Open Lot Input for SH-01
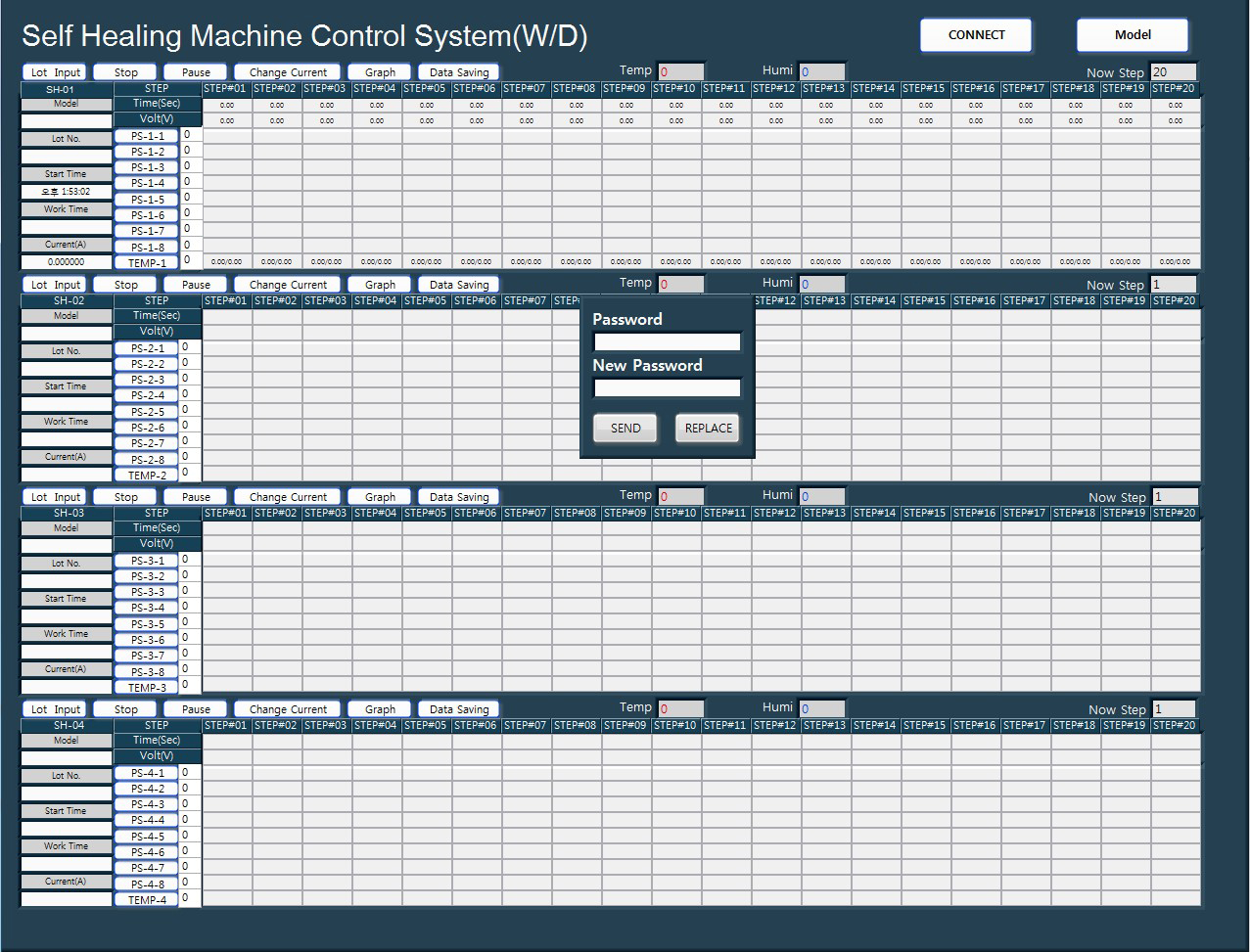The height and width of the screenshot is (952, 1250). pyautogui.click(x=55, y=72)
